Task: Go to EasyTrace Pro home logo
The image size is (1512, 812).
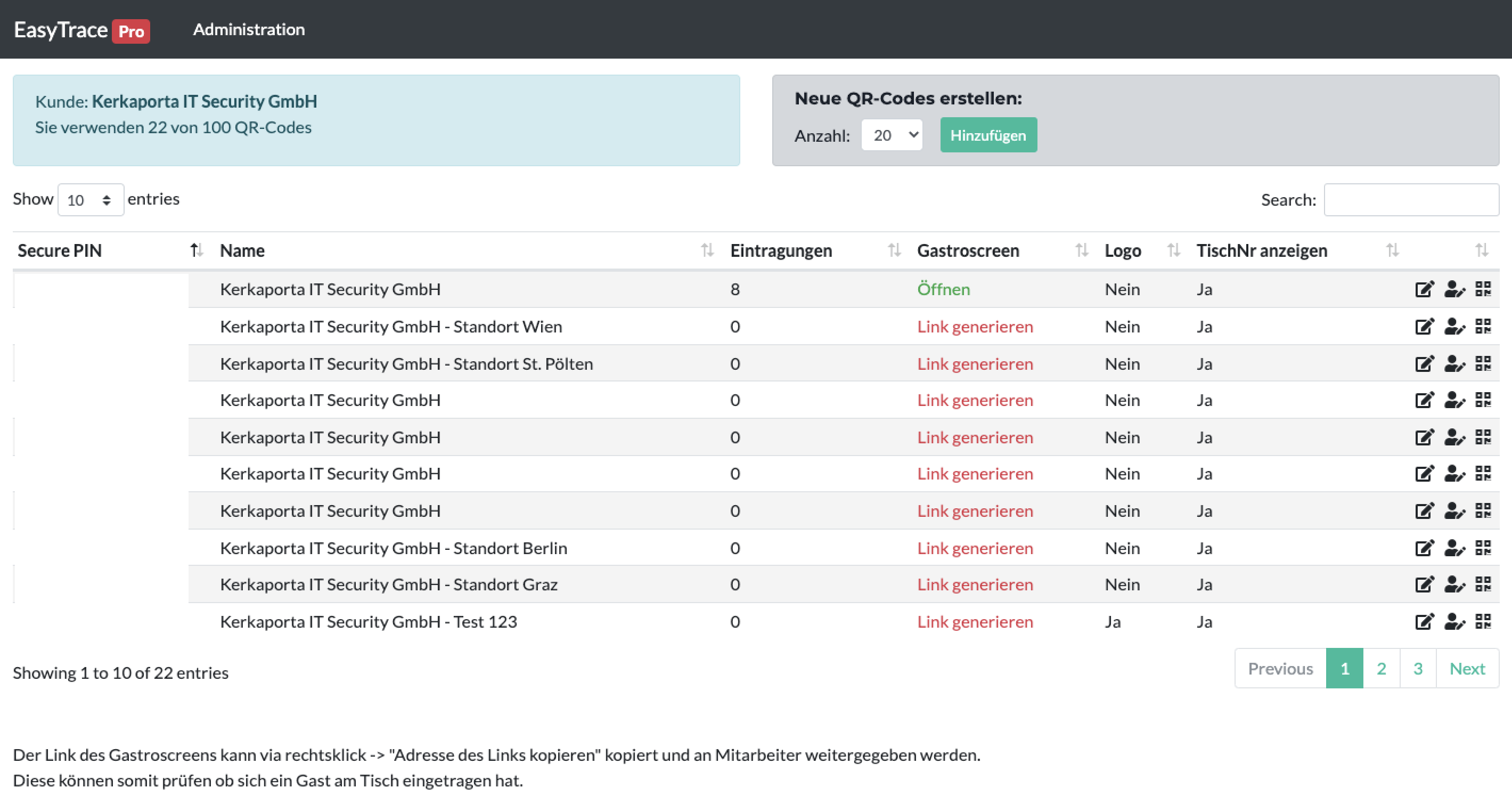Action: coord(81,30)
